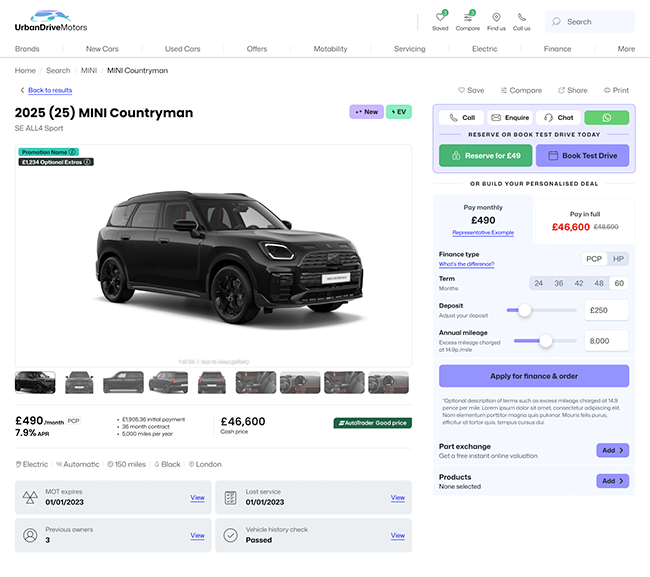Image resolution: width=650 pixels, height=577 pixels.
Task: Open the Servicing menu
Action: click(x=409, y=49)
